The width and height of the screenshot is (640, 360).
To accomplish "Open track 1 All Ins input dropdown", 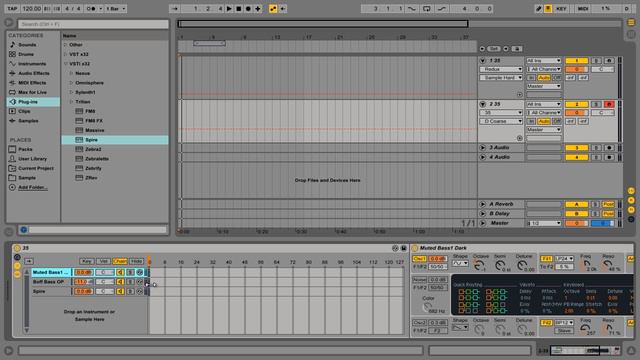I will [x=543, y=61].
